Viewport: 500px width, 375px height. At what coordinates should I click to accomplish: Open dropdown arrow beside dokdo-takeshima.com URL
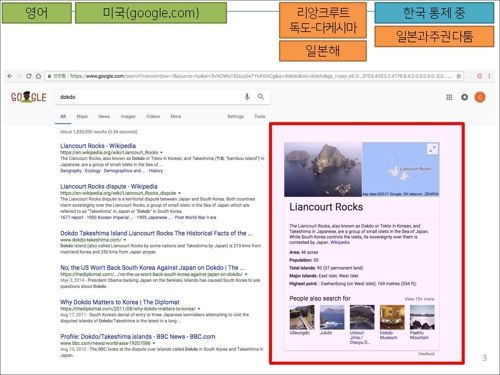click(125, 240)
